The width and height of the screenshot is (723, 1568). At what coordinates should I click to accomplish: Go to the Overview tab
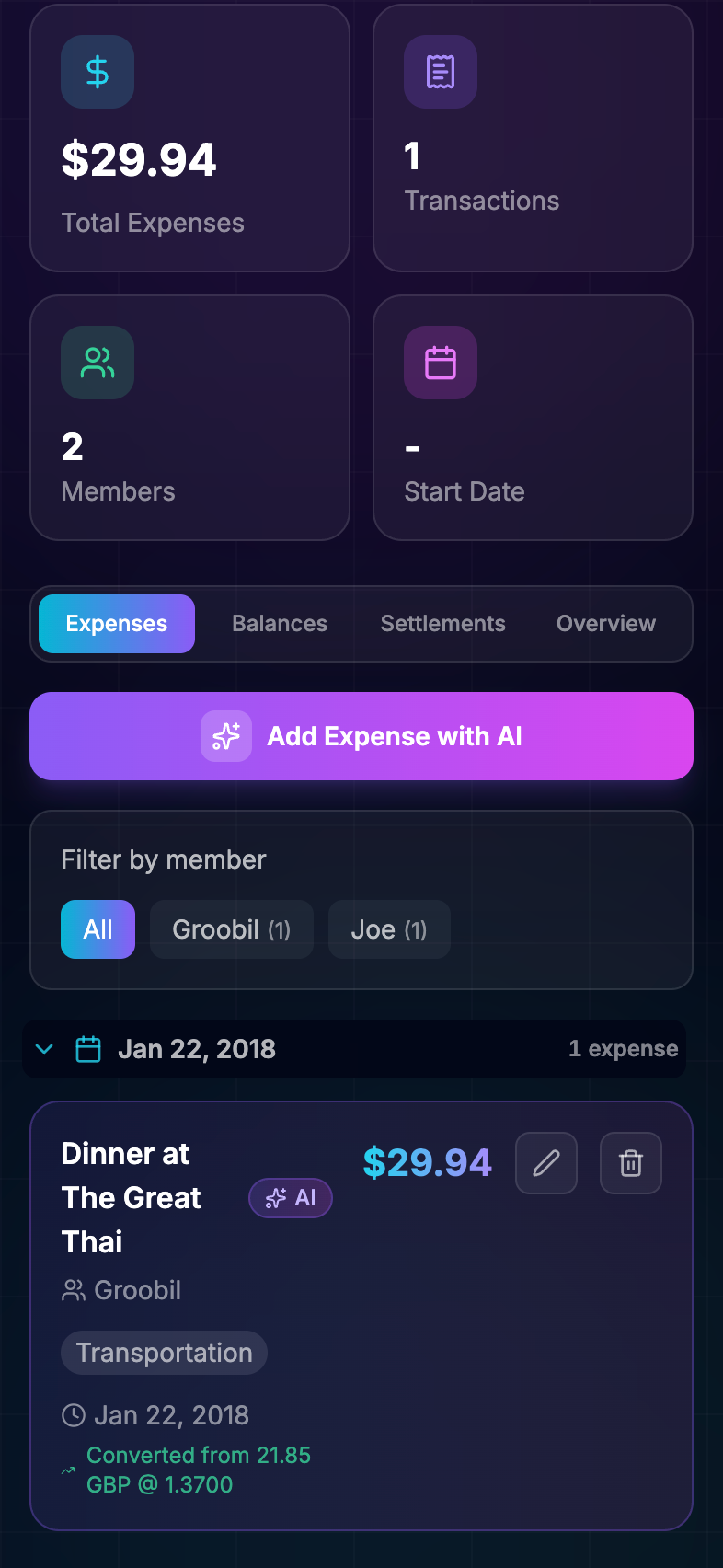pos(606,624)
